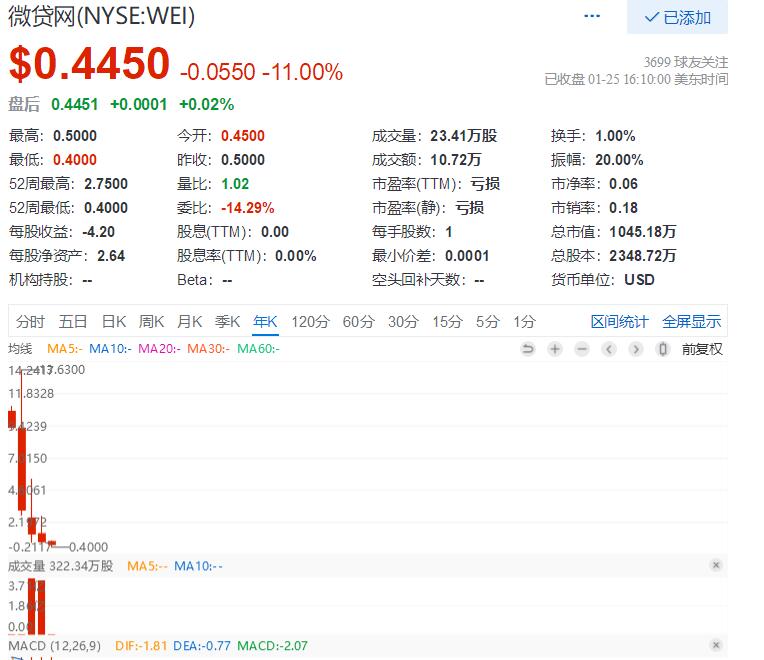This screenshot has height=660, width=764.
Task: Click the 成交量 322.34万股 label
Action: pyautogui.click(x=61, y=566)
